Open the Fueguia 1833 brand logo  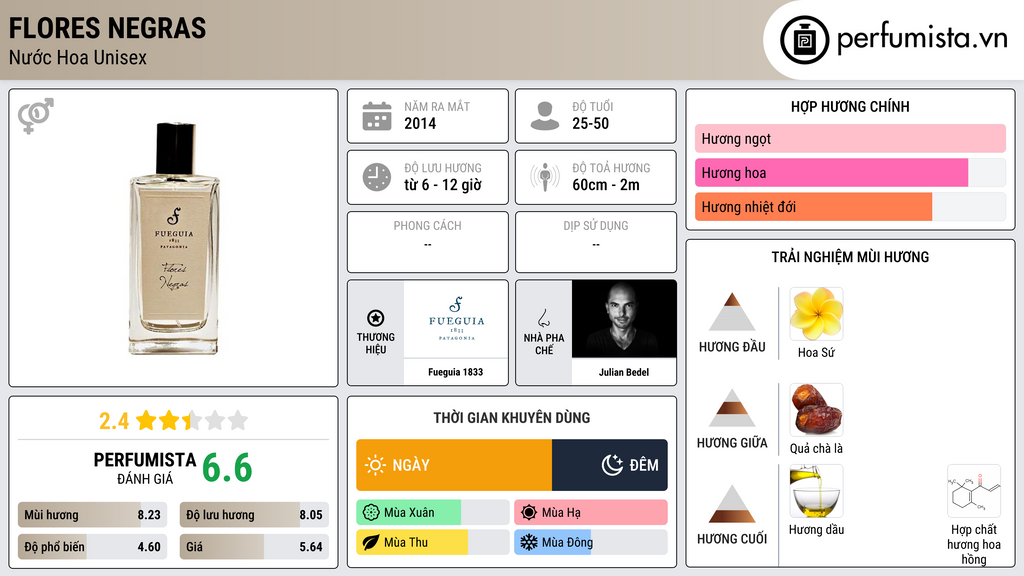(x=456, y=319)
